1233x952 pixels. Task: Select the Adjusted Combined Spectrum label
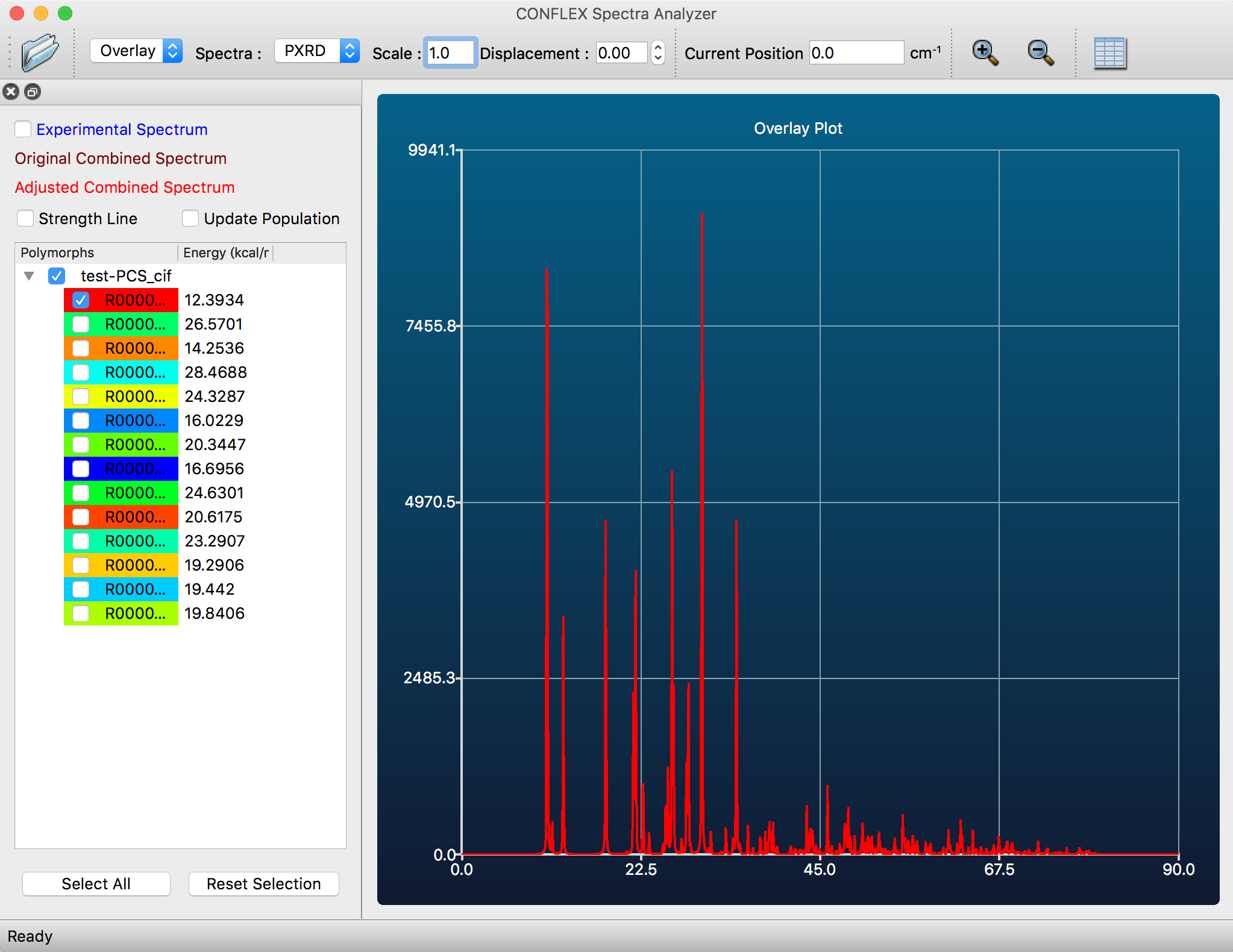(x=124, y=187)
